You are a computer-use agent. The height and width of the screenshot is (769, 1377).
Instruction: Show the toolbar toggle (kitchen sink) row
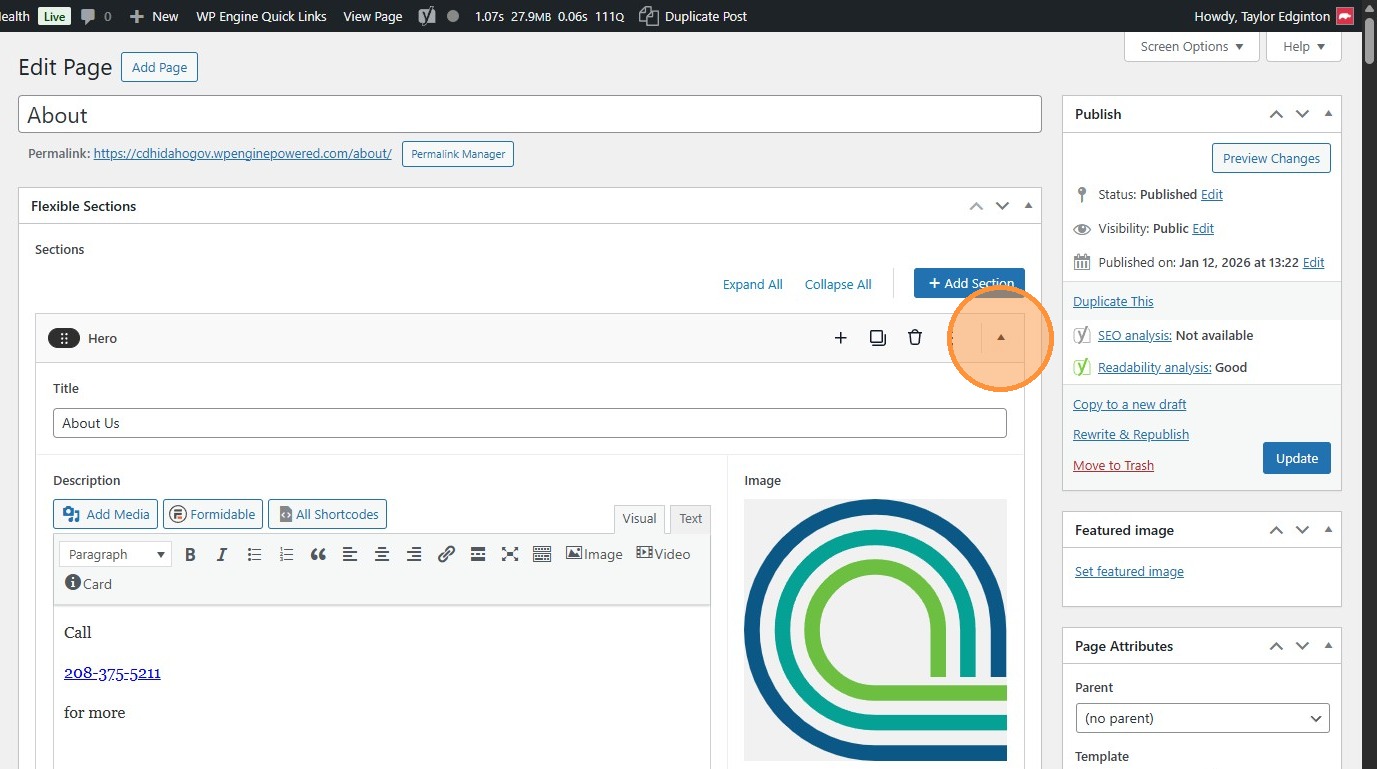pos(542,554)
